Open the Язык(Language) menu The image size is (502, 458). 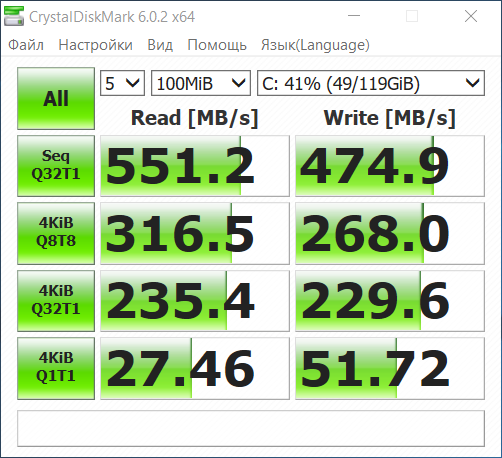click(315, 45)
